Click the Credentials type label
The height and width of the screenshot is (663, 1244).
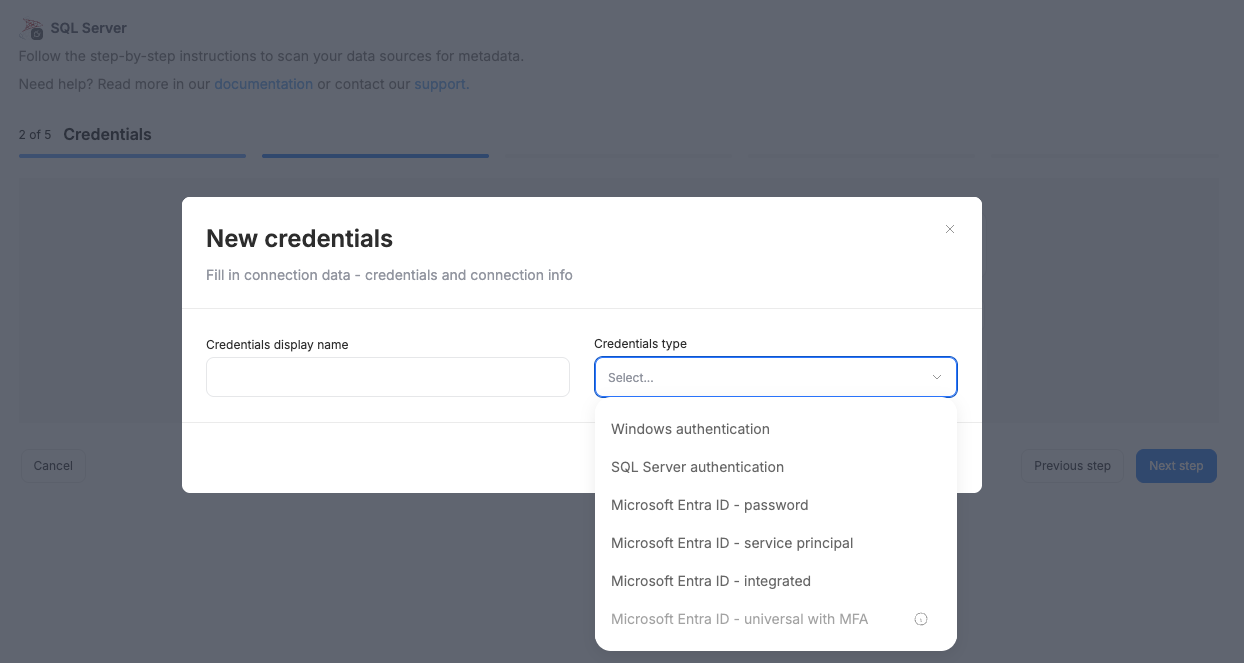(x=640, y=344)
